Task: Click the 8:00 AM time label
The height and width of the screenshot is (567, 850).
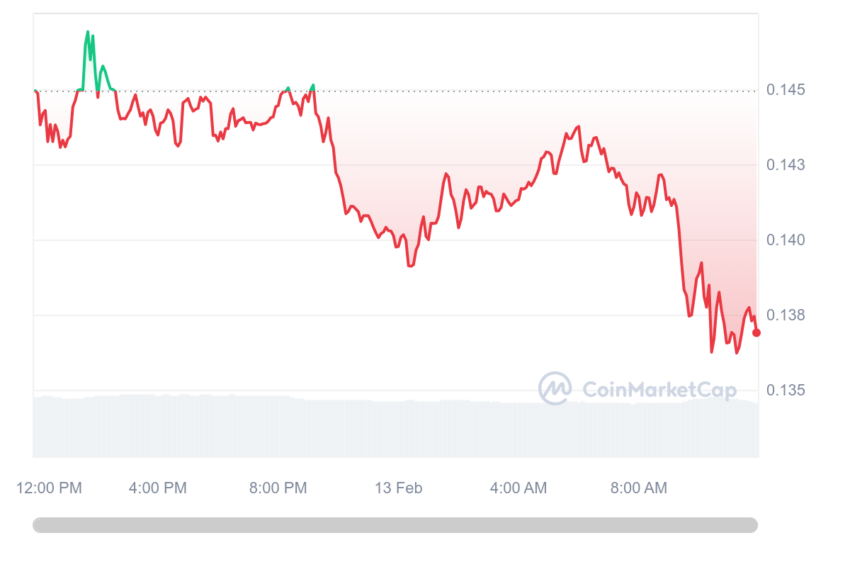Action: coord(639,488)
